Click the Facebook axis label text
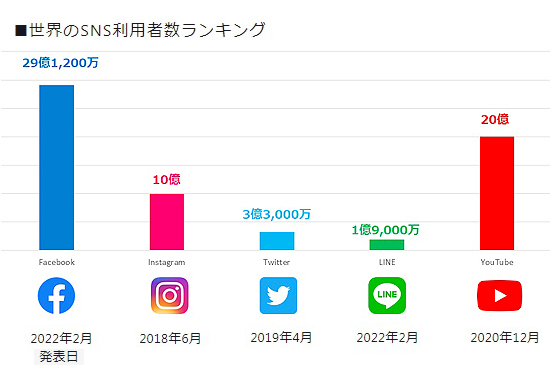This screenshot has width=550, height=374. 56,262
